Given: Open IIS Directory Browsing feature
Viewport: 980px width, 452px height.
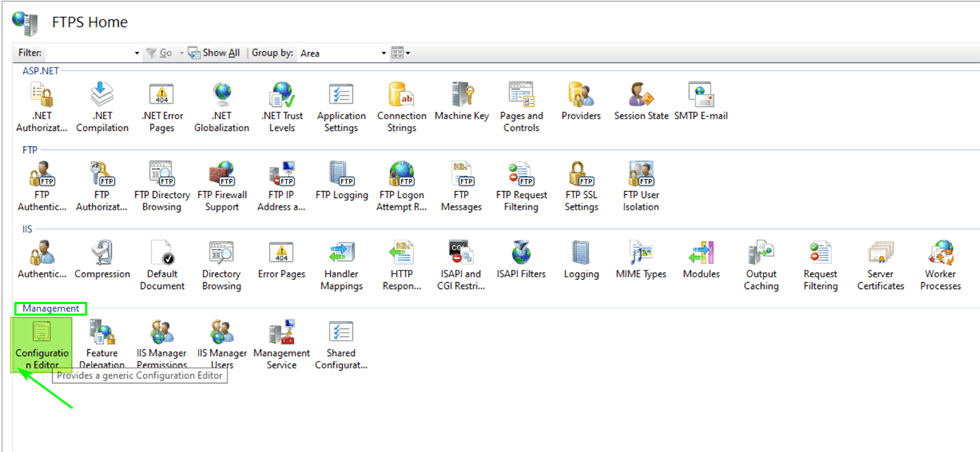Looking at the screenshot, I should point(221,266).
